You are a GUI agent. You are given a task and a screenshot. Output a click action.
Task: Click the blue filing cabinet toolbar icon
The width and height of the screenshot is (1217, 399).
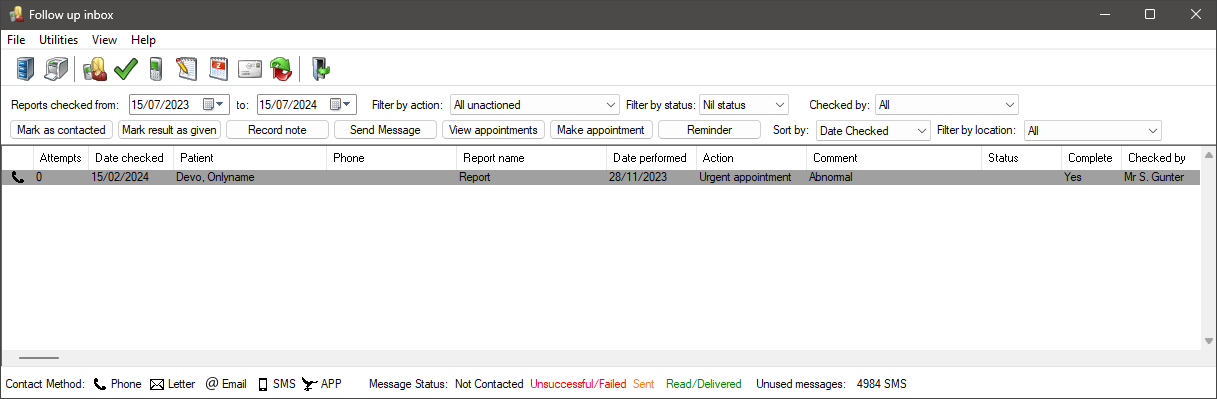coord(26,69)
